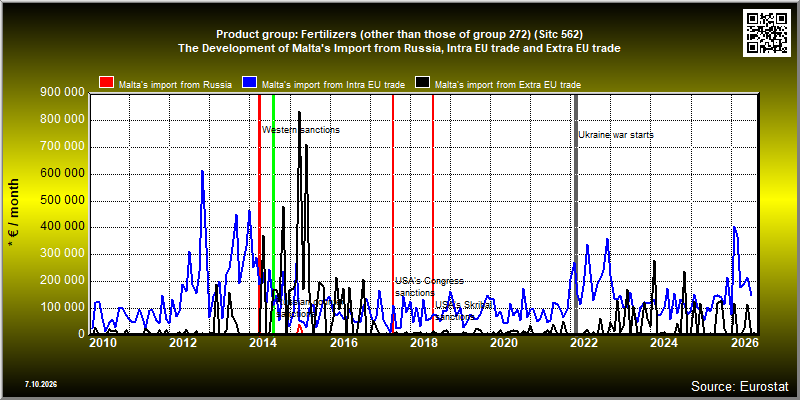Click the 2024 x-axis label
Image resolution: width=800 pixels, height=400 pixels.
coord(664,342)
